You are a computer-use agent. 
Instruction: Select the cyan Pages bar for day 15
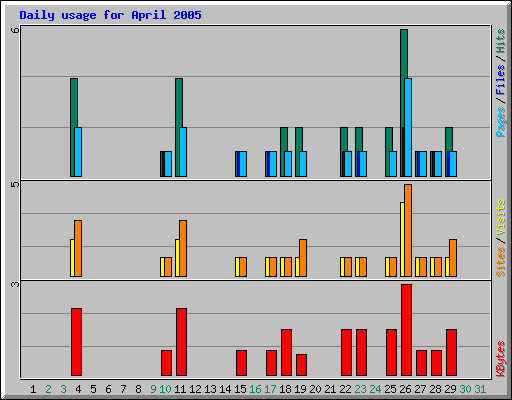pyautogui.click(x=243, y=164)
